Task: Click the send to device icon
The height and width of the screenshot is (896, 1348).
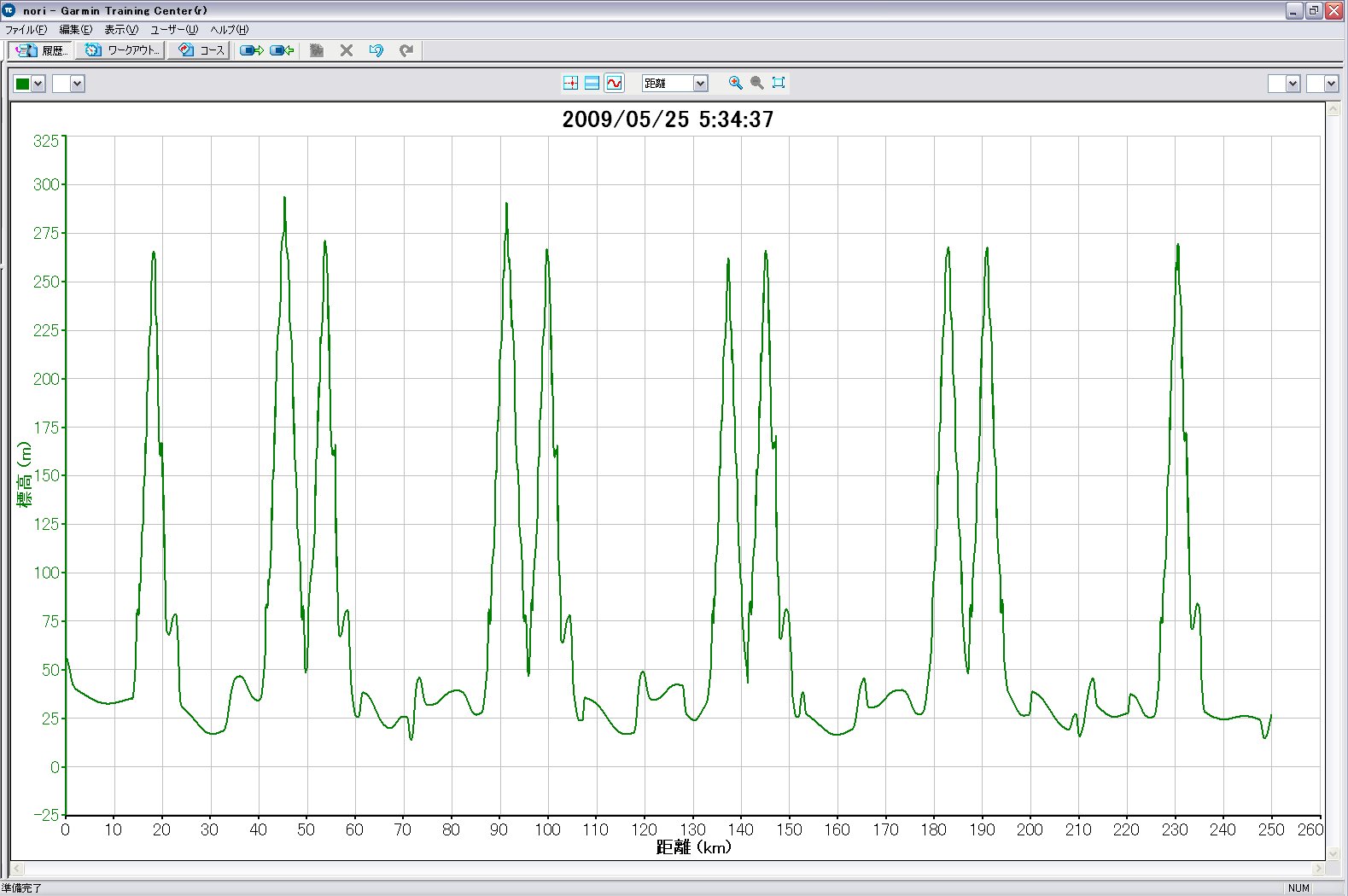Action: [x=251, y=50]
